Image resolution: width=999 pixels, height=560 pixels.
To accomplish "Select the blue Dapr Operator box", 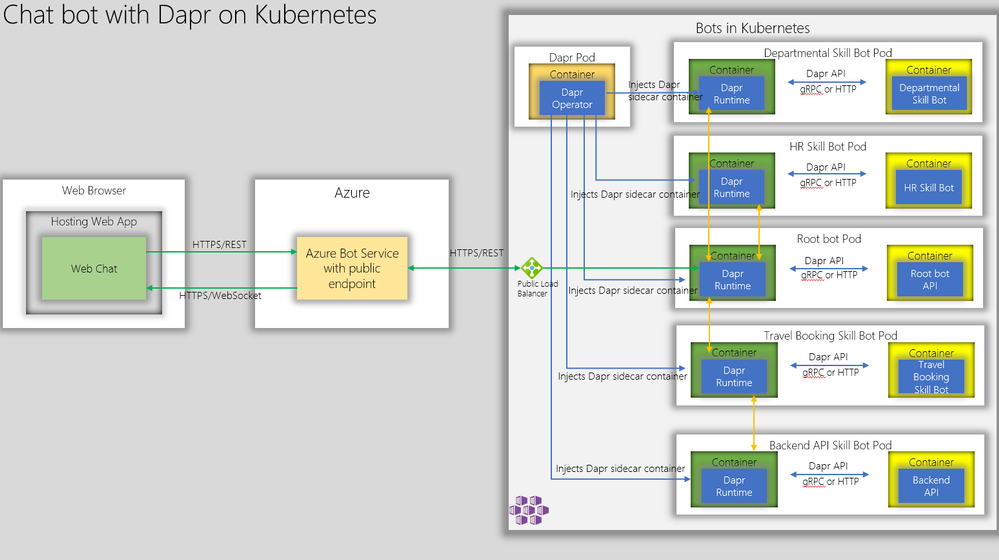I will (572, 98).
